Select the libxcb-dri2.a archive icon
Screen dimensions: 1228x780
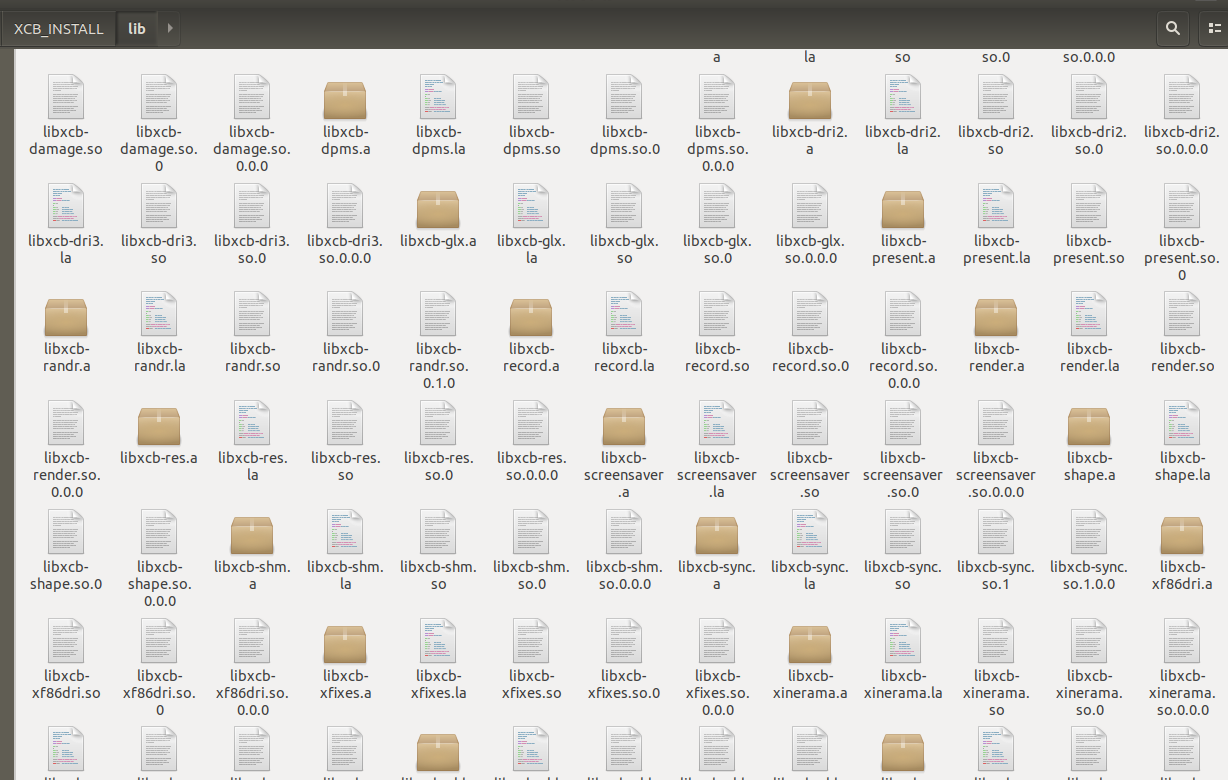click(x=810, y=99)
